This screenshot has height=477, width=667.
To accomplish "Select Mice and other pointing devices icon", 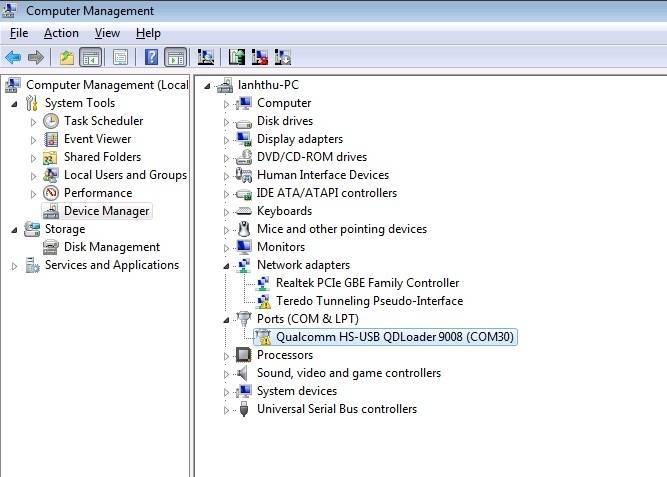I will point(244,229).
